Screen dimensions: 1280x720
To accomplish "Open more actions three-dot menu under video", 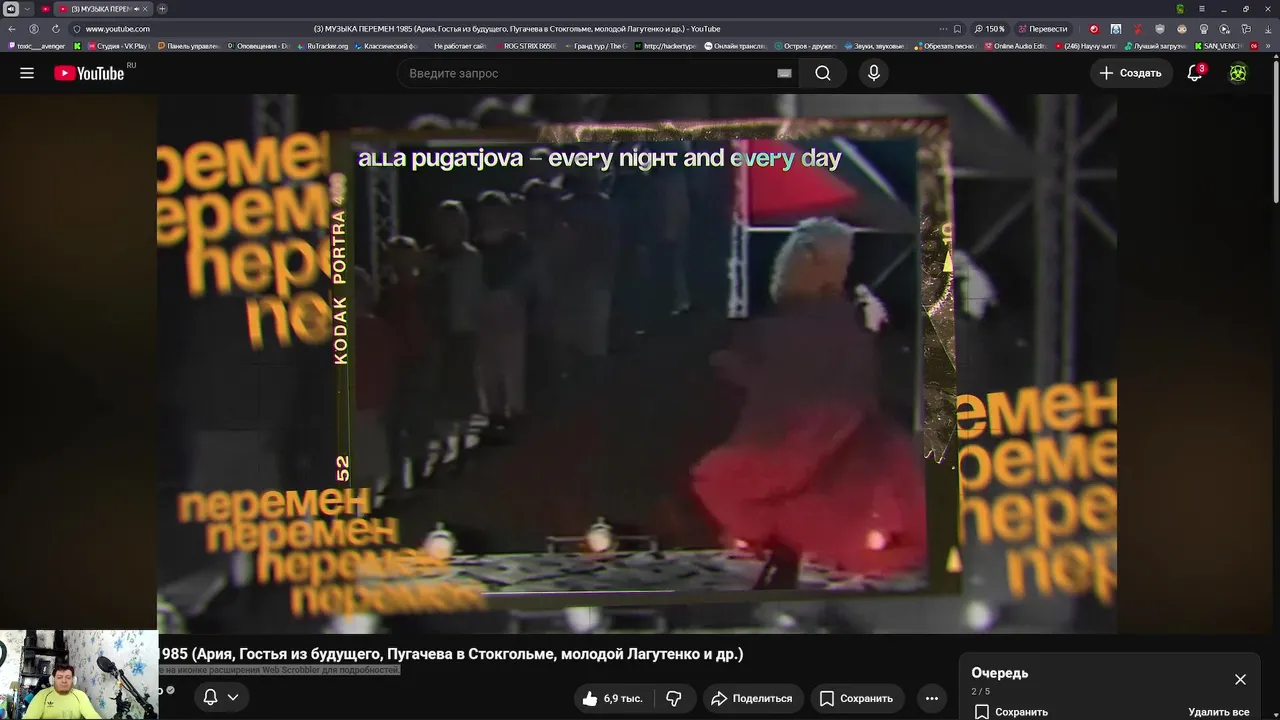I will point(931,698).
